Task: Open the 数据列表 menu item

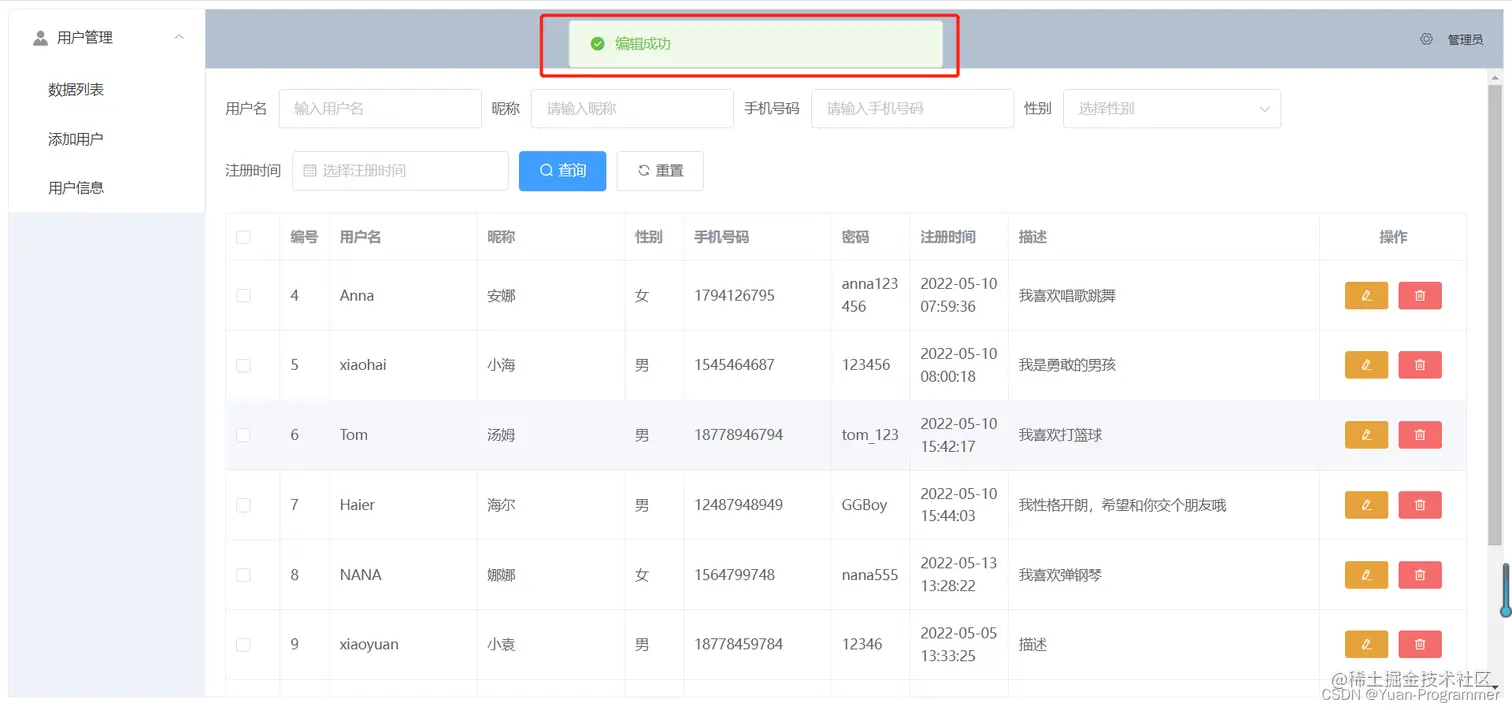Action: (76, 90)
